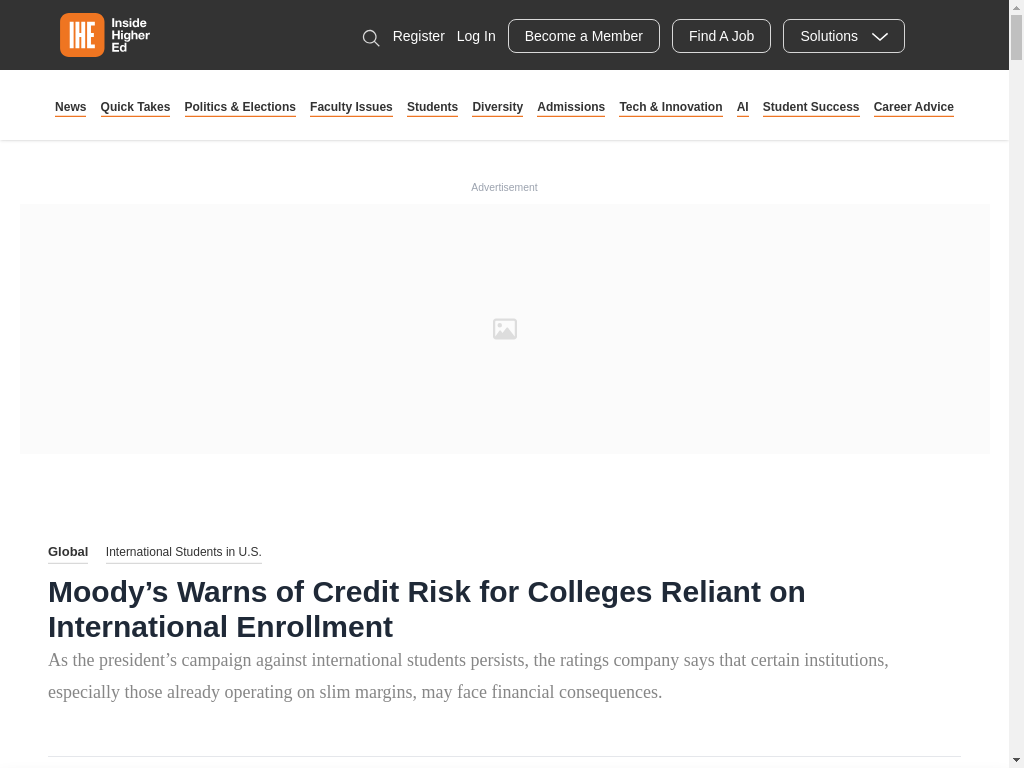
Task: Select Admissions from the nav bar
Action: click(571, 107)
